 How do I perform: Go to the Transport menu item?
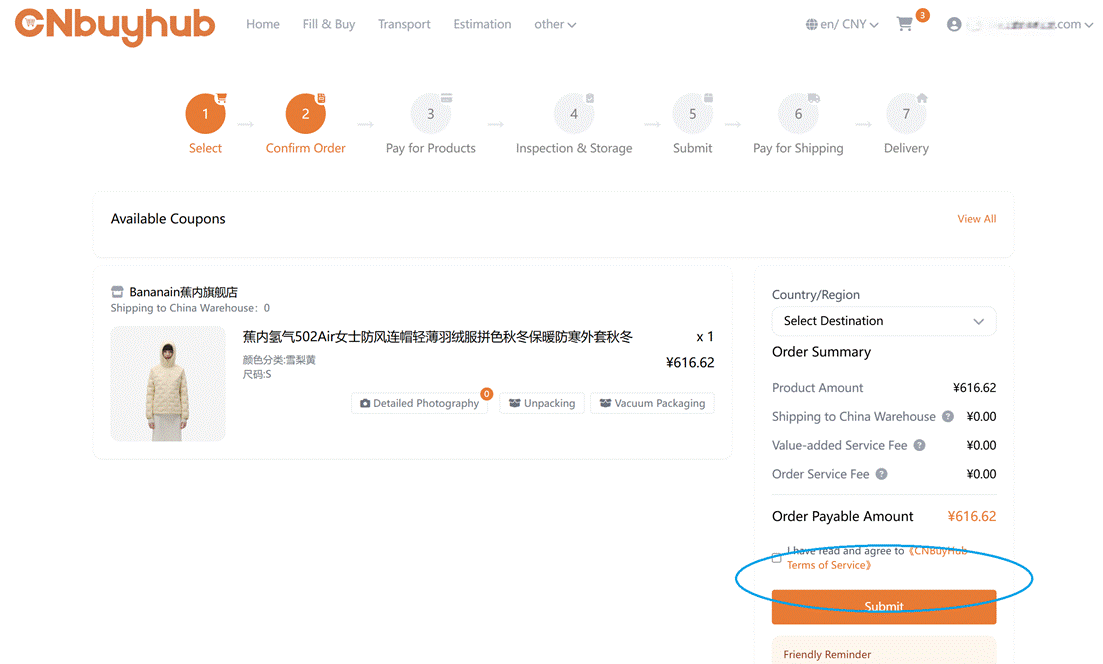pos(404,25)
